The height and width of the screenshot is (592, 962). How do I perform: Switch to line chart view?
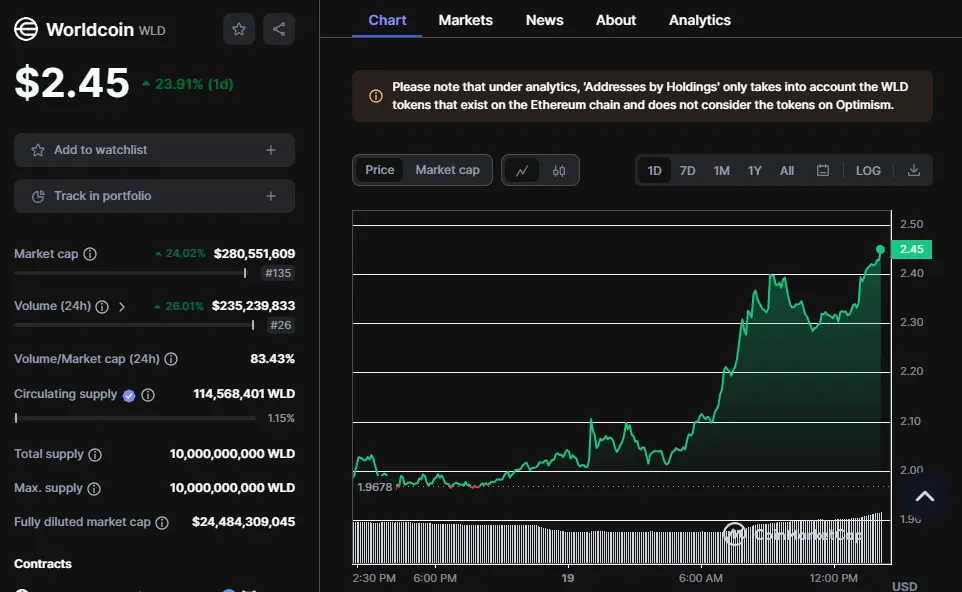(522, 171)
